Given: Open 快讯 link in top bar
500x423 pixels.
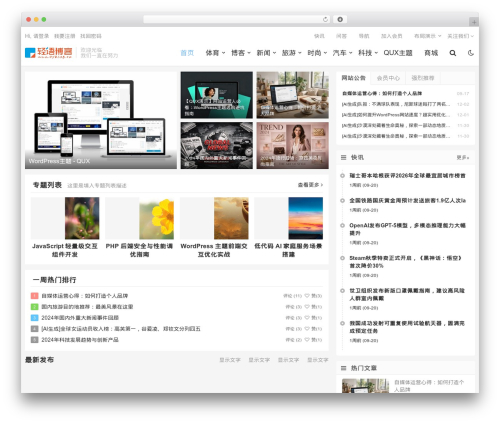Looking at the screenshot, I should pos(319,36).
